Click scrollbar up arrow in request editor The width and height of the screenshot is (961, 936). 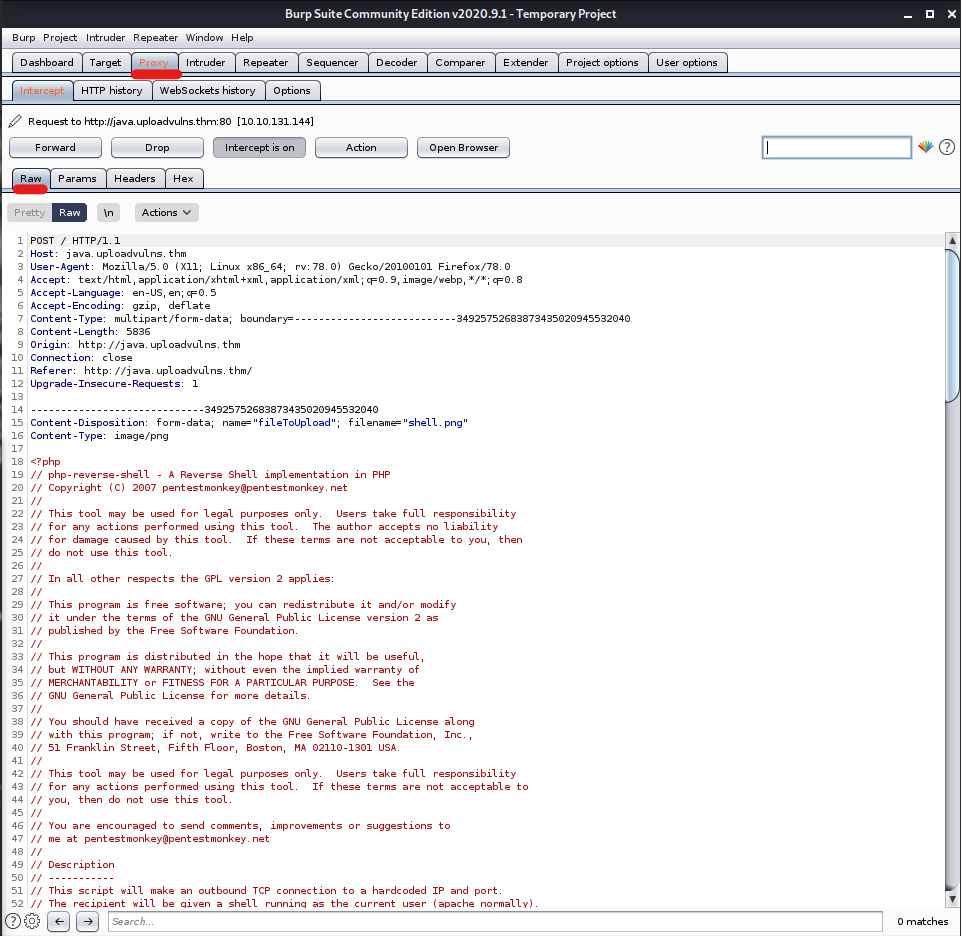coord(952,240)
